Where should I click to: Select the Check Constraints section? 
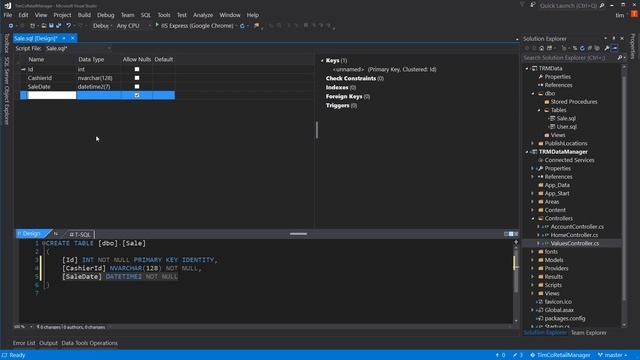click(355, 78)
